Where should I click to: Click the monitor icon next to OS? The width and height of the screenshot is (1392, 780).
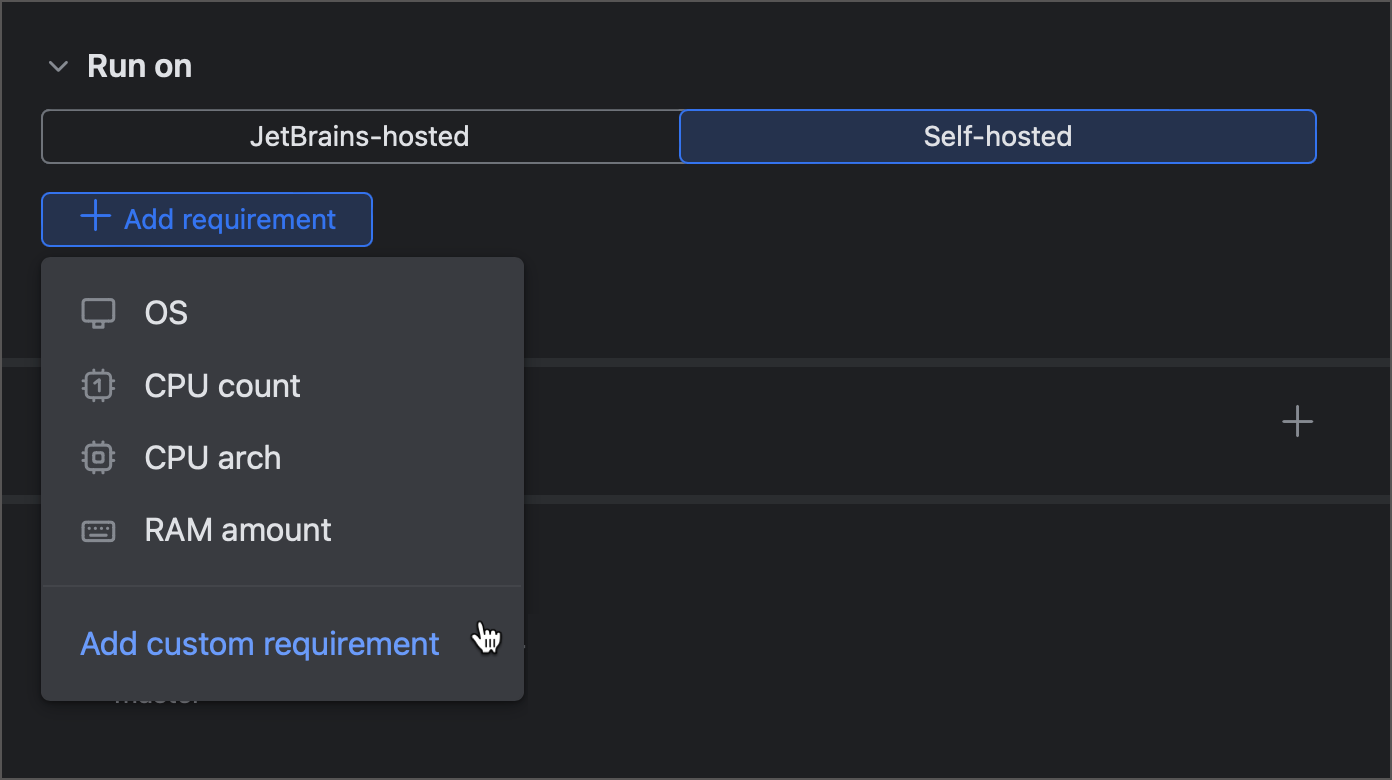pyautogui.click(x=98, y=312)
